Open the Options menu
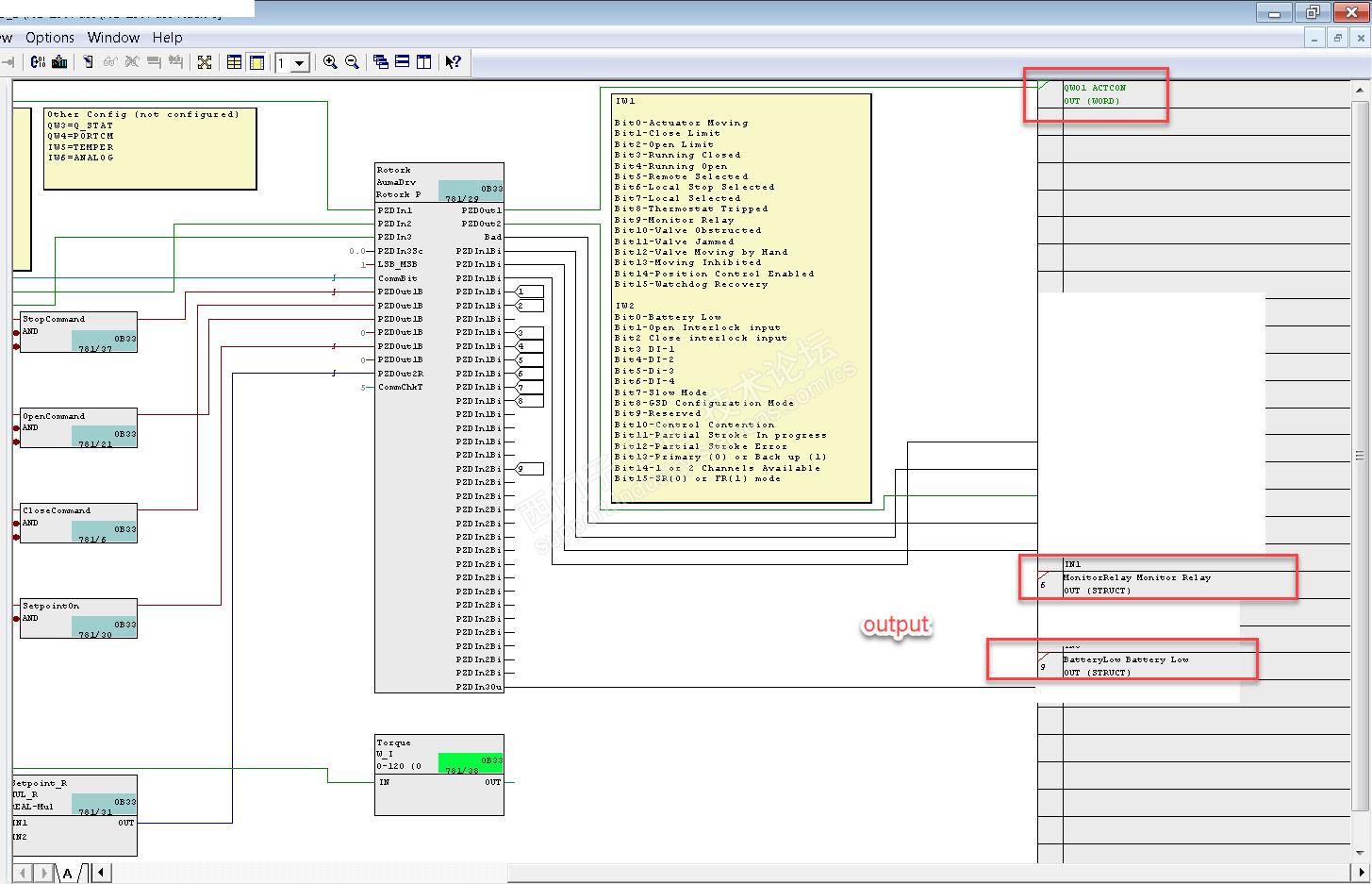Screen dimensions: 1372x884 pyautogui.click(x=50, y=38)
